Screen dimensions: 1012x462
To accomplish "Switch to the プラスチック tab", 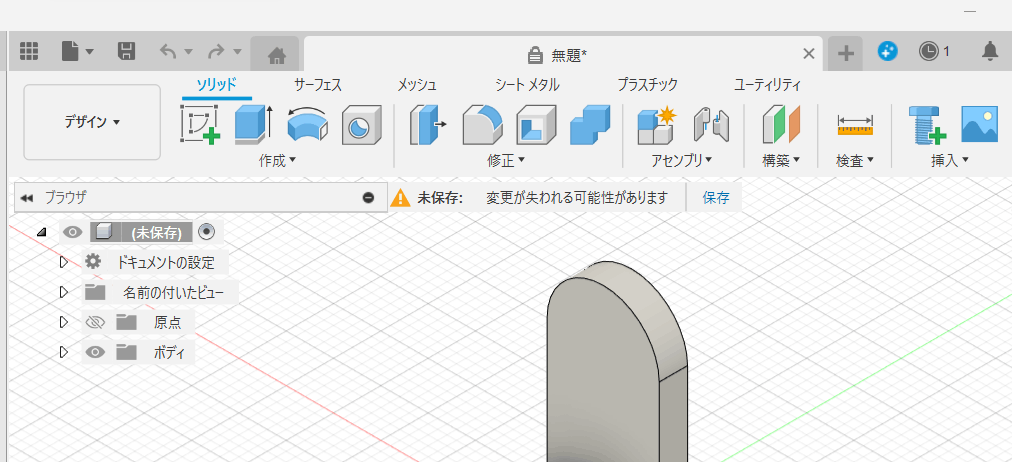I will pos(647,85).
